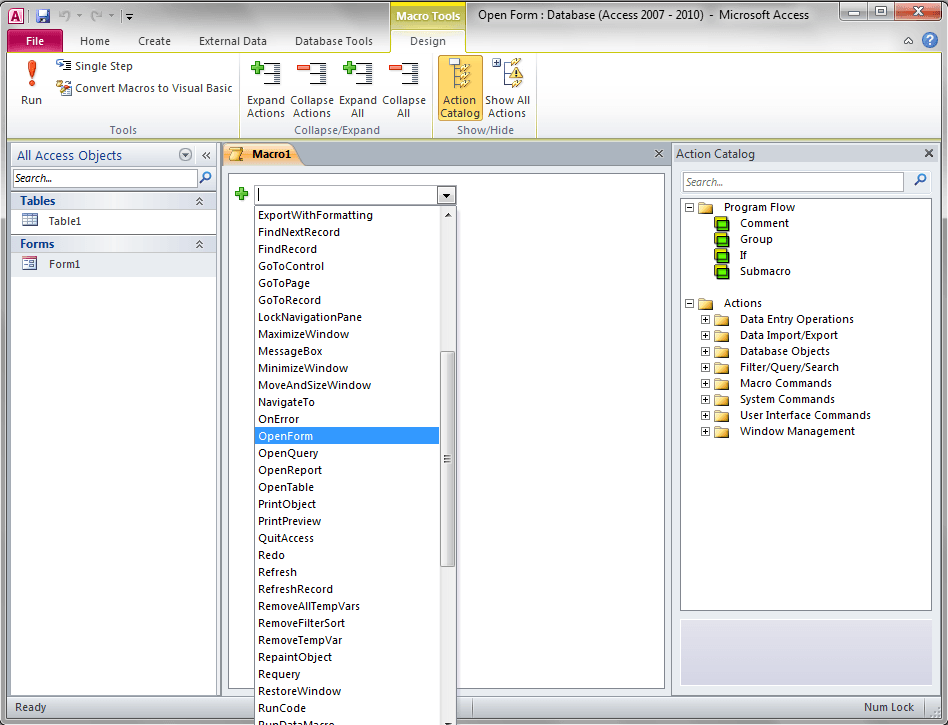This screenshot has height=725, width=948.
Task: Click the Redo arrow in Quick Access
Action: coord(96,16)
